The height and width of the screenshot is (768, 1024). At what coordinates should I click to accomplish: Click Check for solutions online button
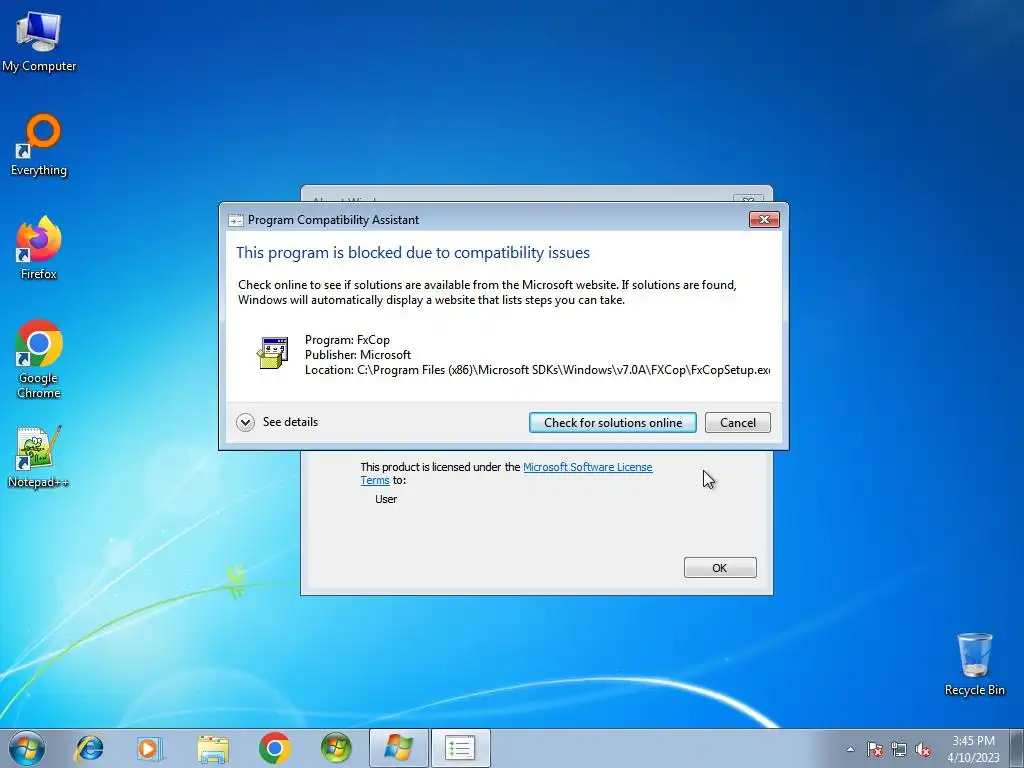pyautogui.click(x=613, y=423)
